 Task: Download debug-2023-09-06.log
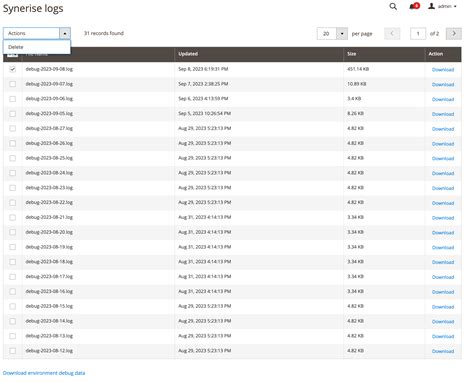coord(443,99)
